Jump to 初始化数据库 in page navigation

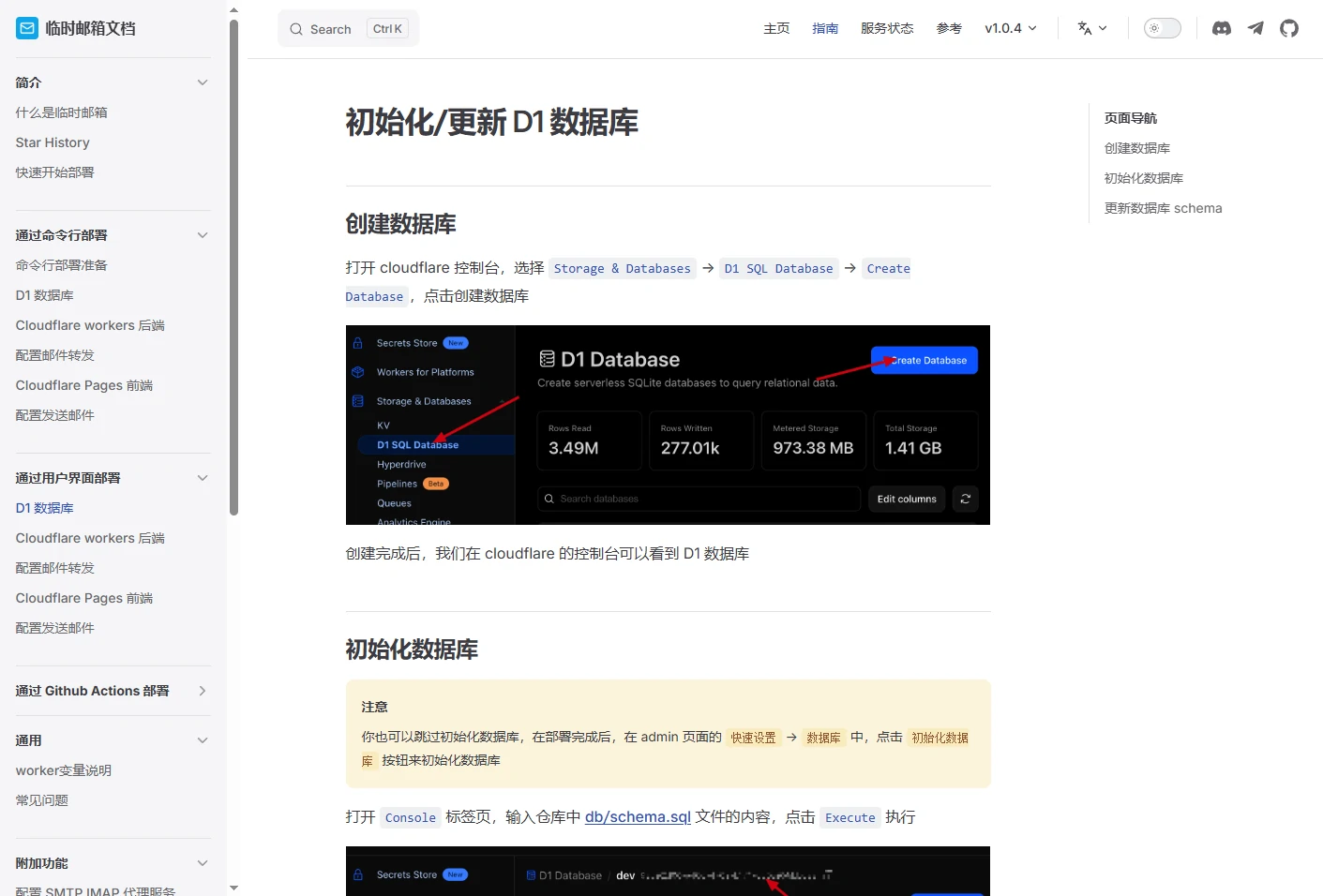click(1144, 178)
